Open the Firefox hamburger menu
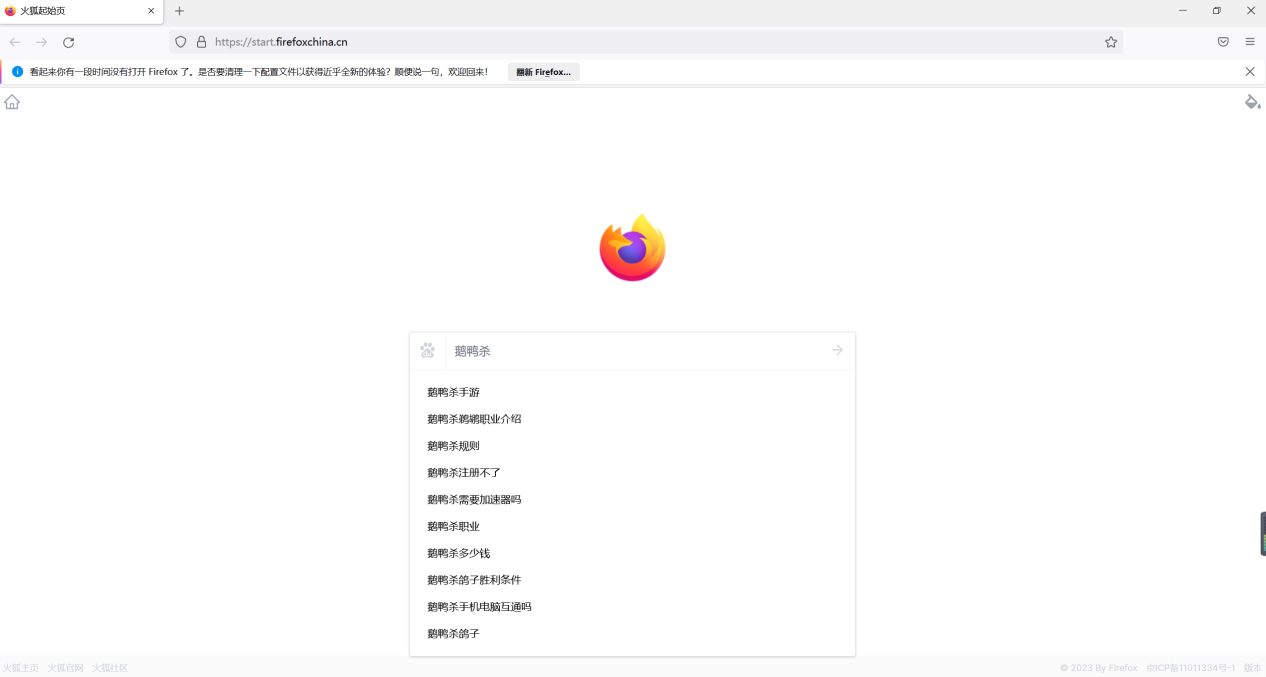The height and width of the screenshot is (677, 1266). (x=1249, y=42)
